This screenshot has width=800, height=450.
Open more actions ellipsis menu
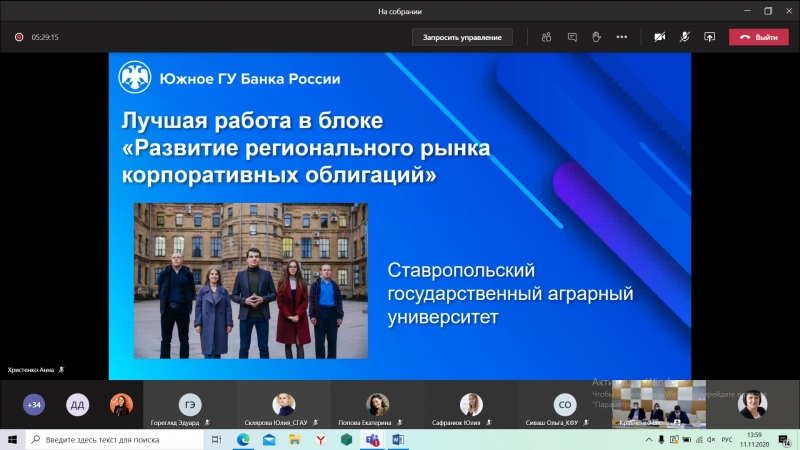coord(621,37)
